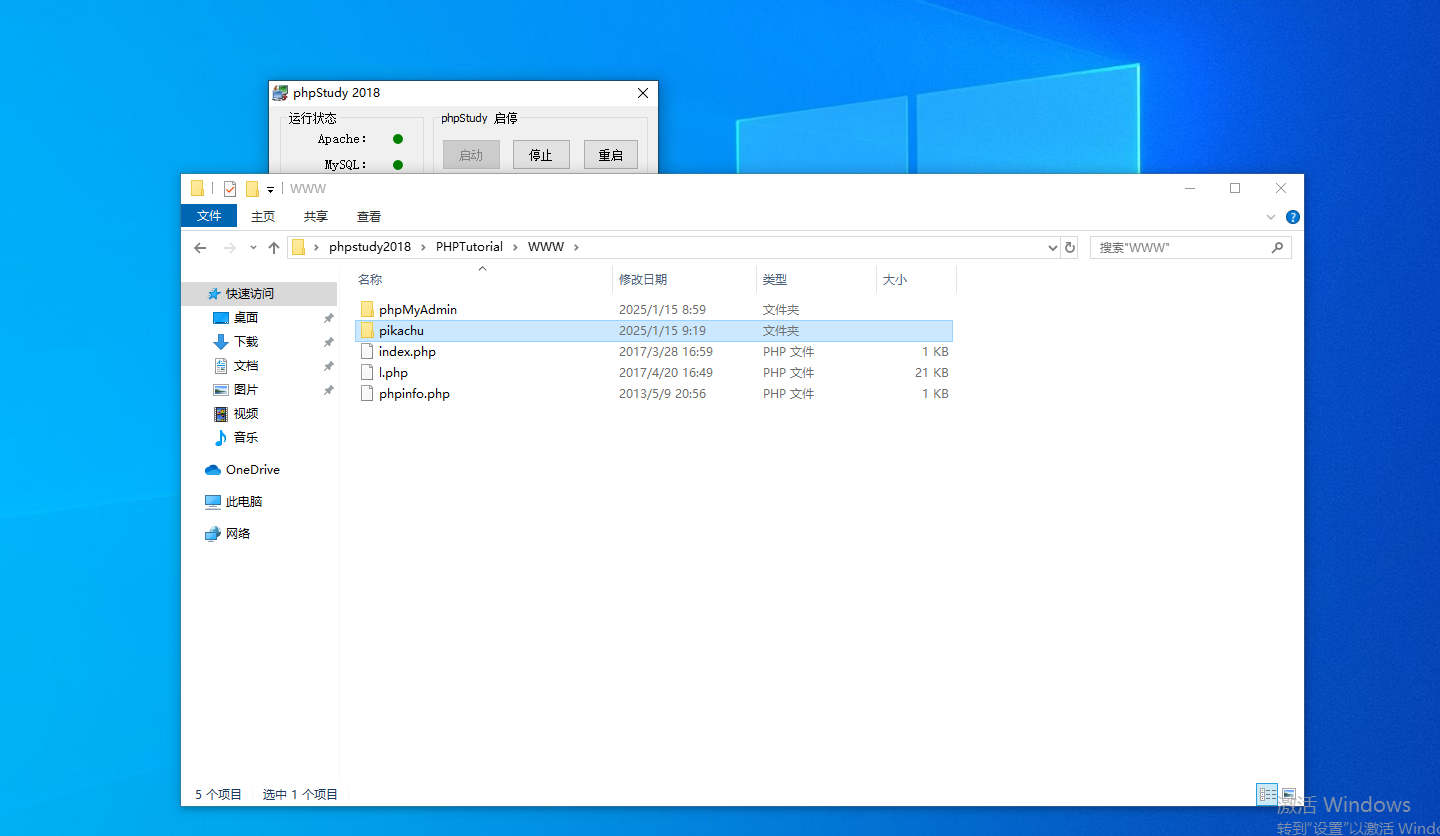
Task: Open 图片 in quick access
Action: [x=246, y=389]
